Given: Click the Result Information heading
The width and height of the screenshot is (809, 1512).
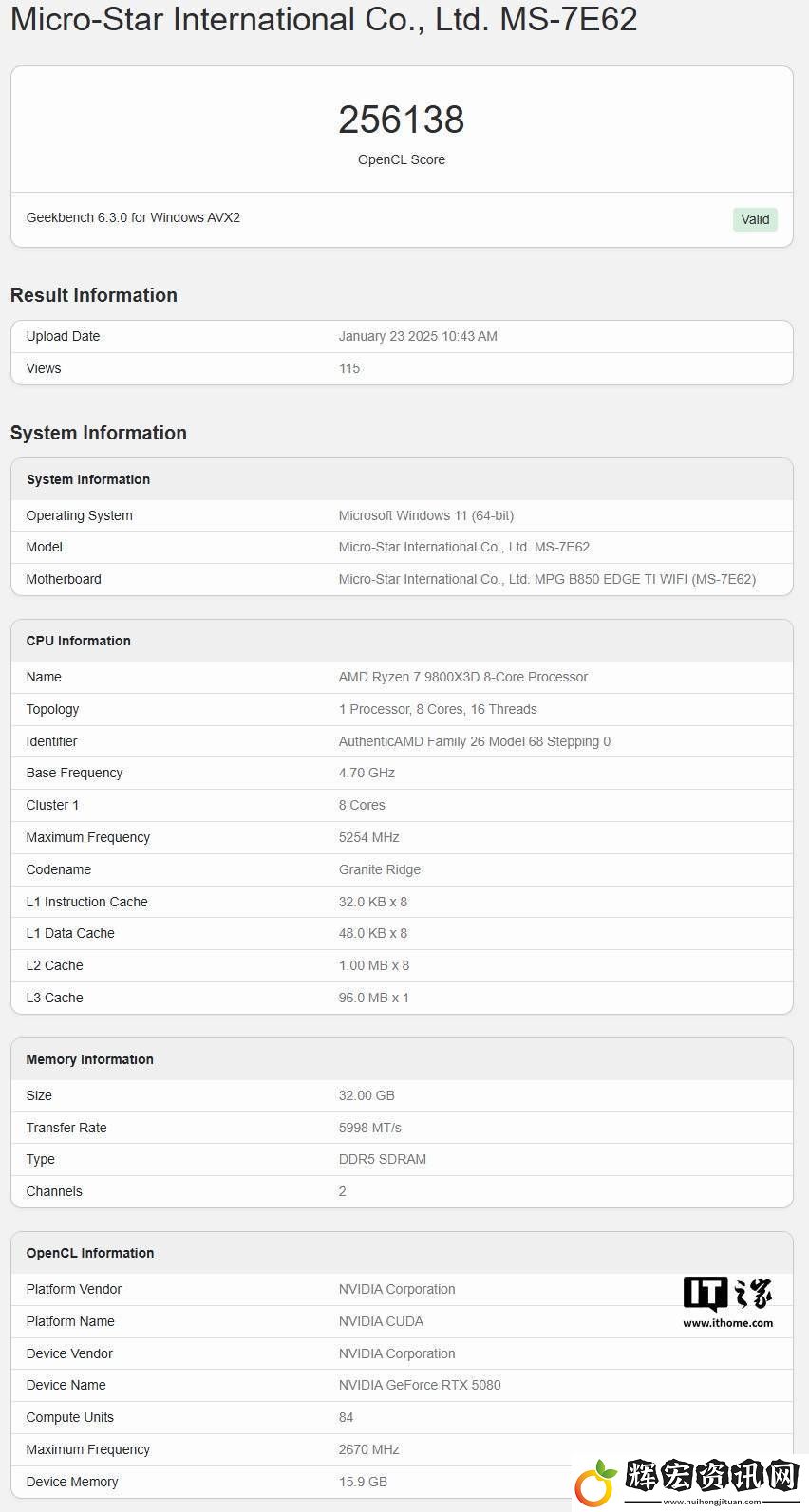Looking at the screenshot, I should point(94,295).
